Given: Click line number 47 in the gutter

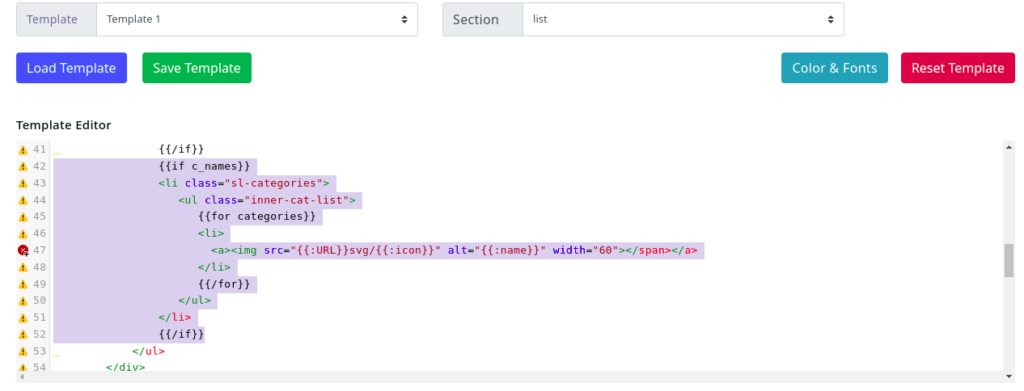Looking at the screenshot, I should 39,251.
